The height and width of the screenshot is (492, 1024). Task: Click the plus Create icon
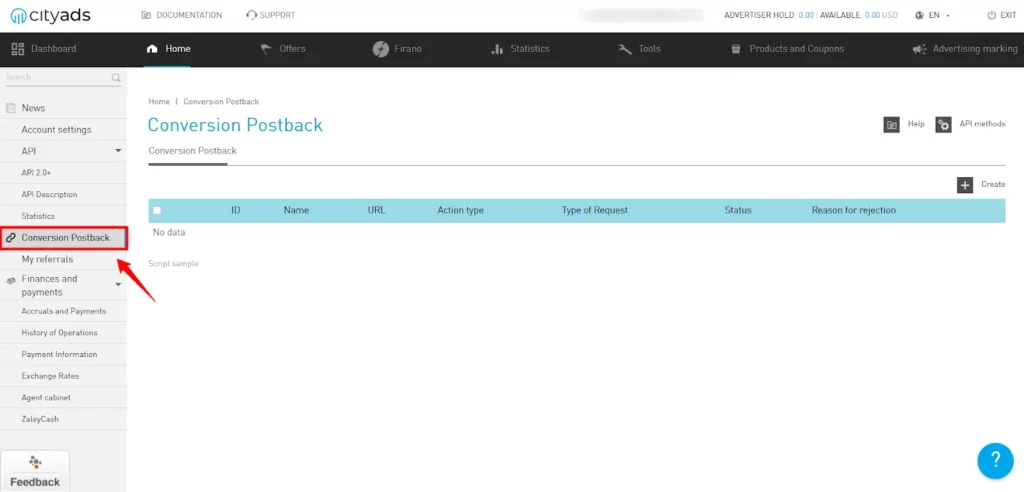pos(965,185)
